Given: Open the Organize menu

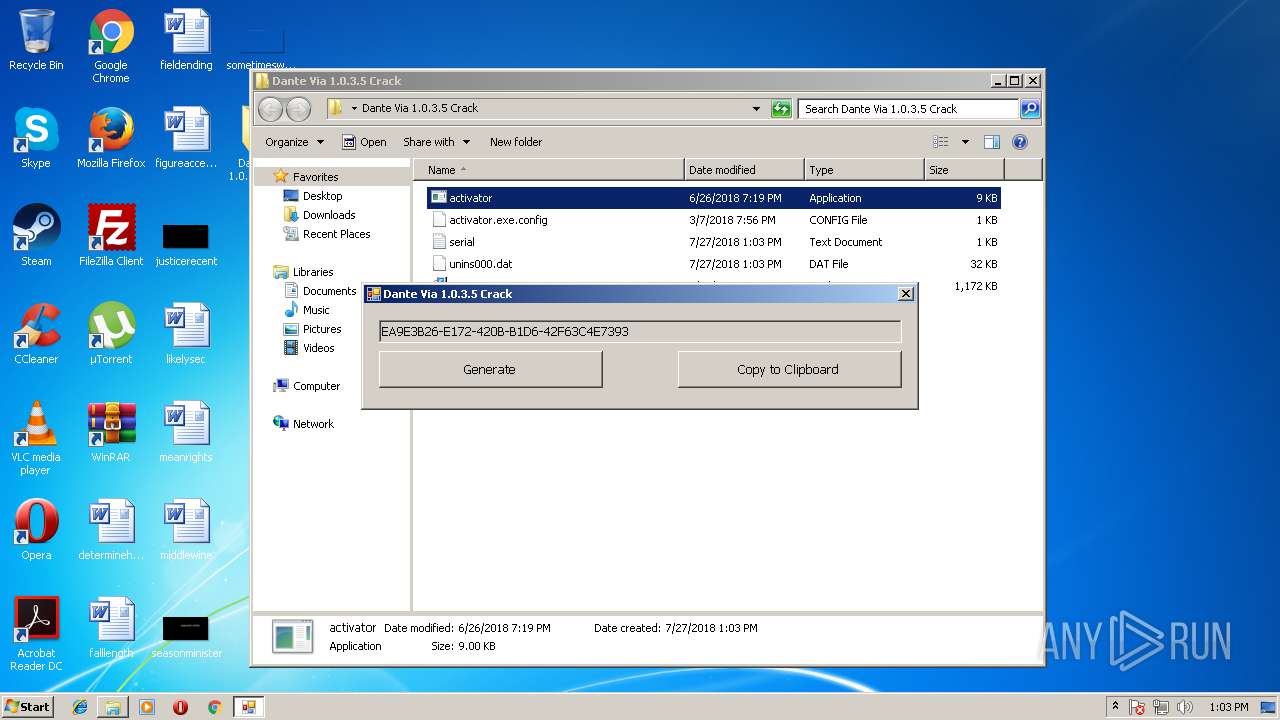Looking at the screenshot, I should click(x=294, y=142).
